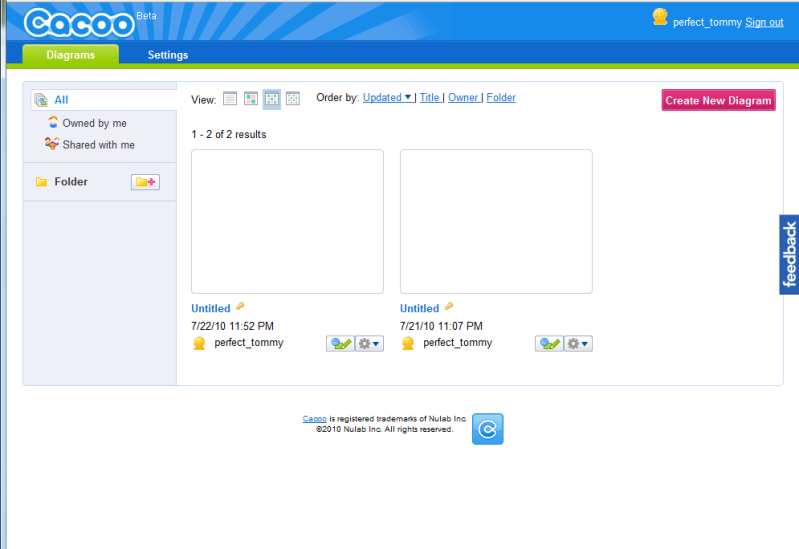Open the first Untitled diagram thumbnail

click(287, 221)
